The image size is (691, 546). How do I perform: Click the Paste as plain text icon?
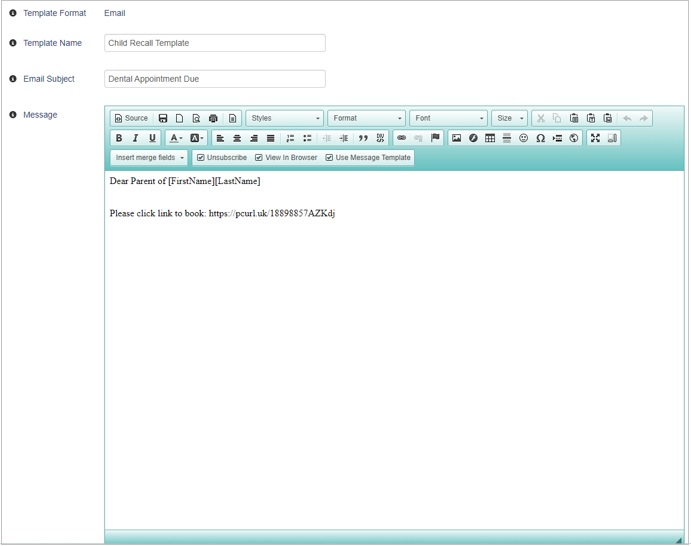(591, 118)
